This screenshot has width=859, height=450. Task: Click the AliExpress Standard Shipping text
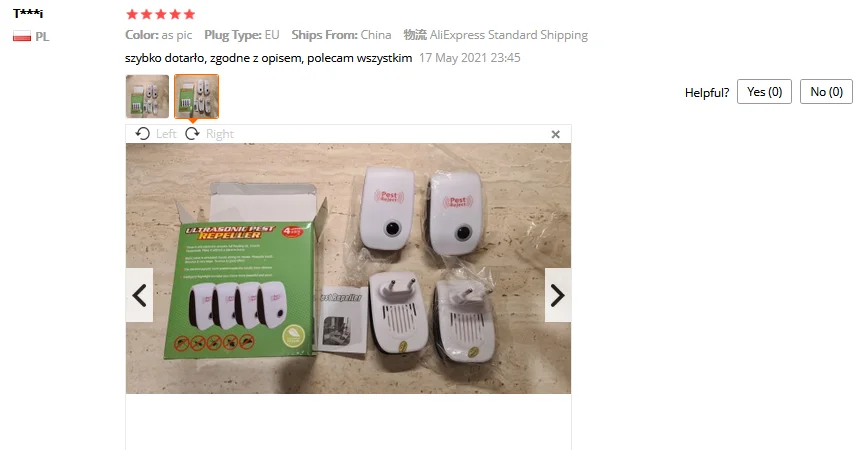508,35
